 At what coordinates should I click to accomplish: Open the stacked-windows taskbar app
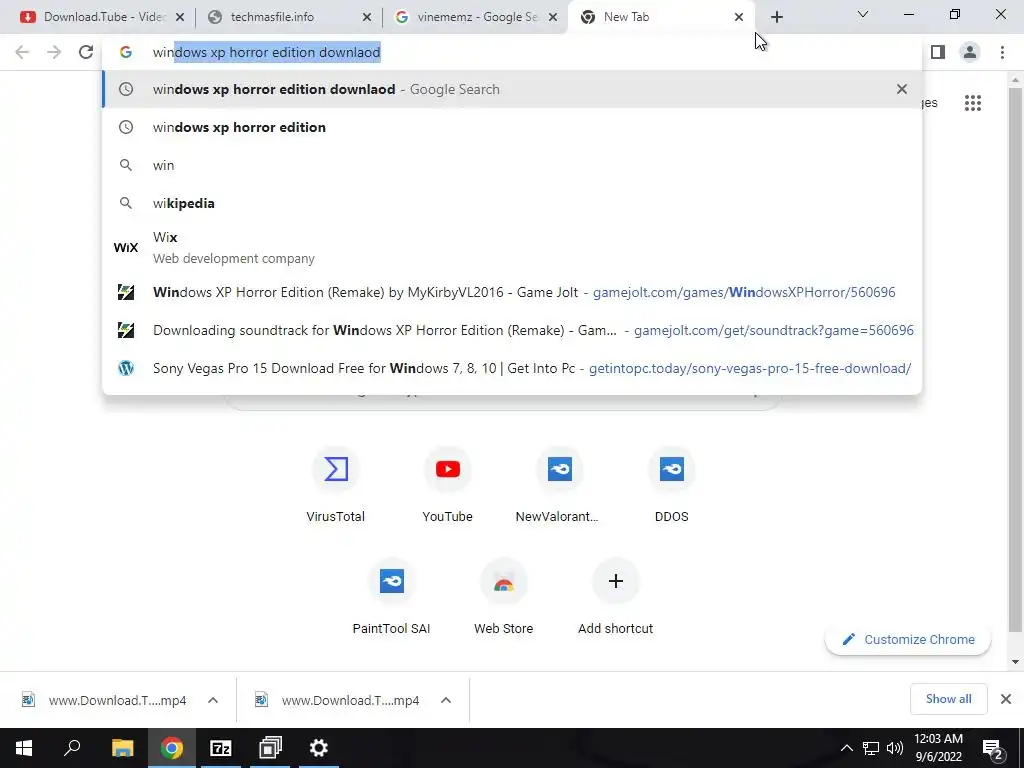270,748
